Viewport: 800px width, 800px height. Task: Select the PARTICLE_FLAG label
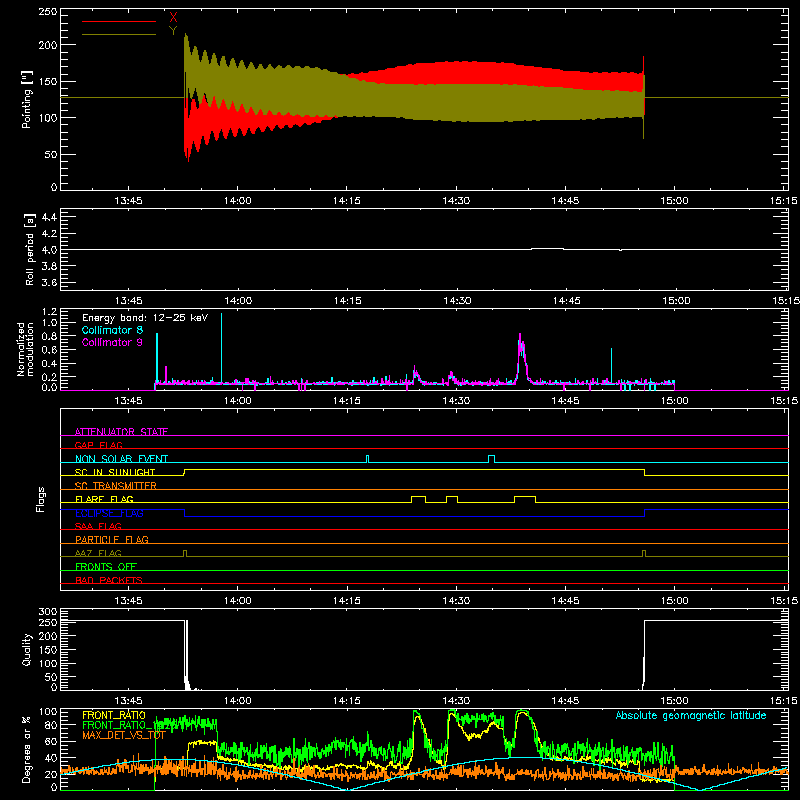(x=112, y=539)
